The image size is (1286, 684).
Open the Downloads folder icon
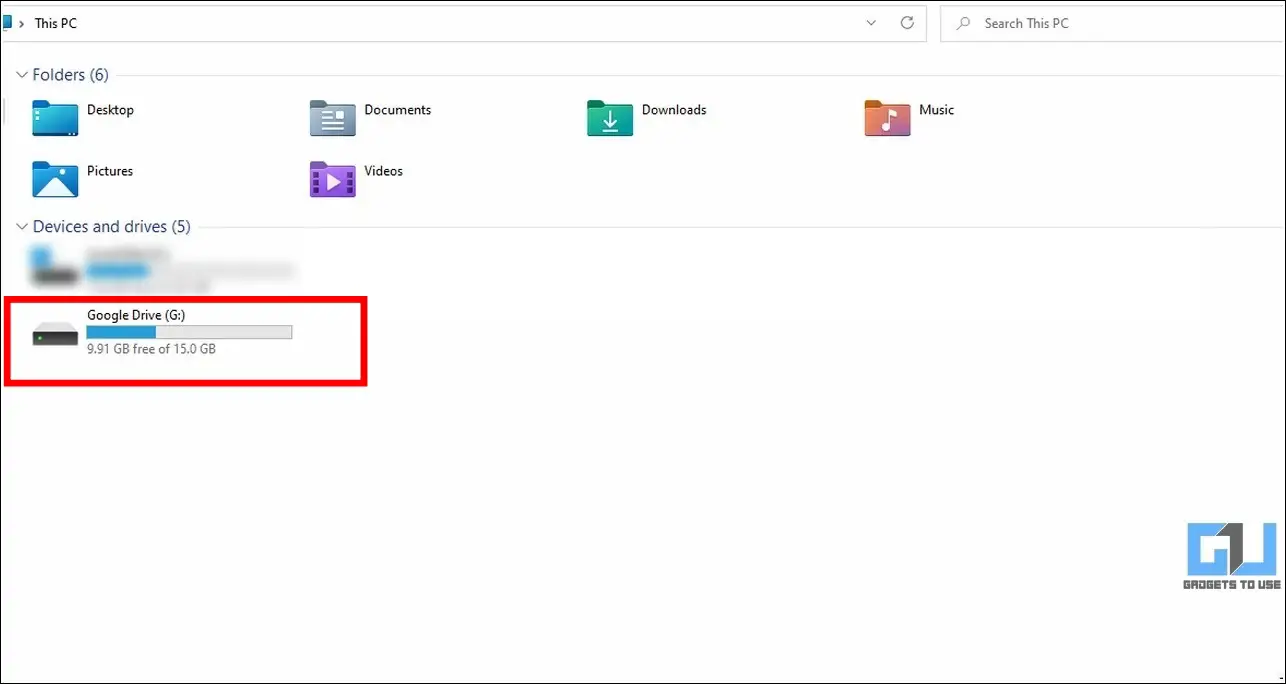click(x=610, y=118)
